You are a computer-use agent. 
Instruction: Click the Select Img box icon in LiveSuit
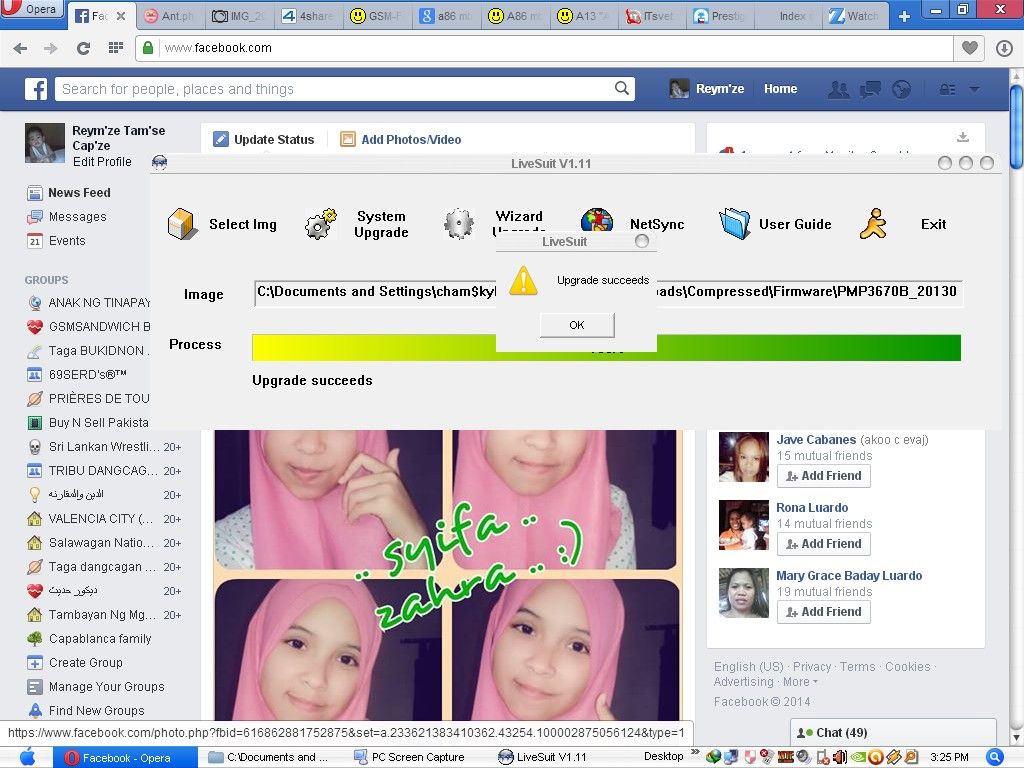[x=182, y=224]
